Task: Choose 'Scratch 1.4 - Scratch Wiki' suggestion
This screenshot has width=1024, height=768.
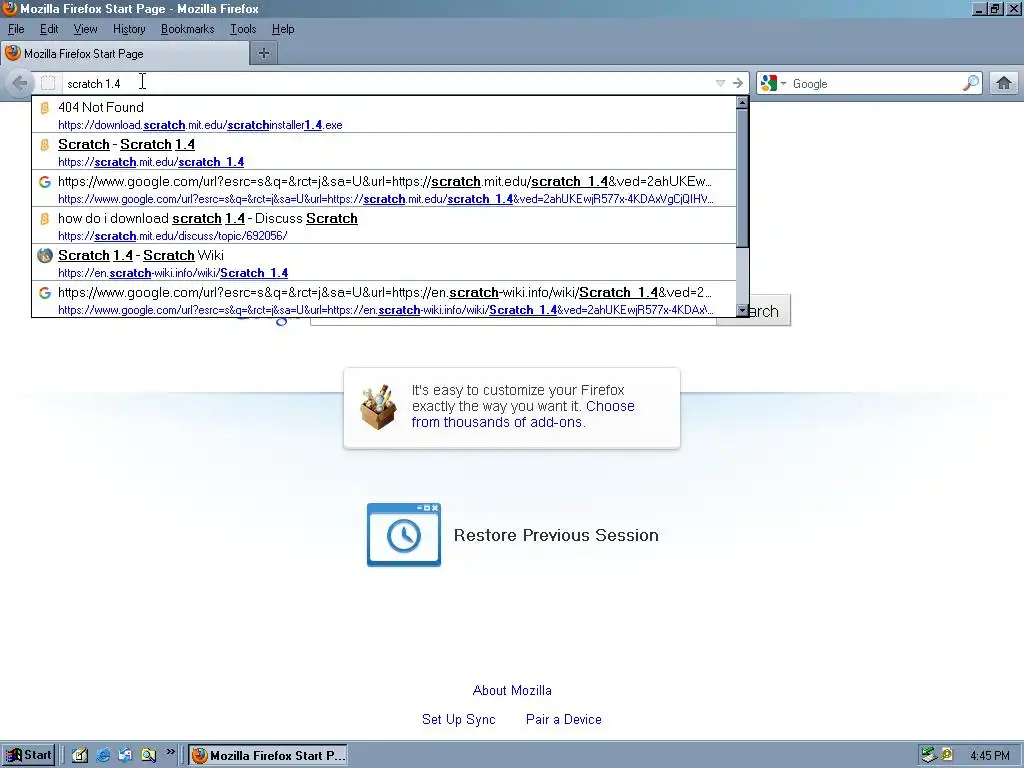Action: click(384, 263)
